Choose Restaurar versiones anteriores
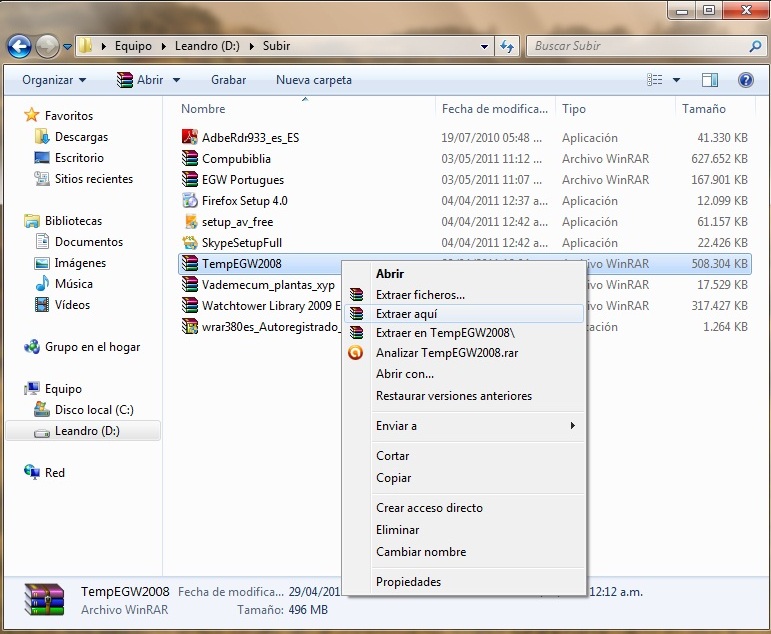This screenshot has height=634, width=771. click(464, 396)
